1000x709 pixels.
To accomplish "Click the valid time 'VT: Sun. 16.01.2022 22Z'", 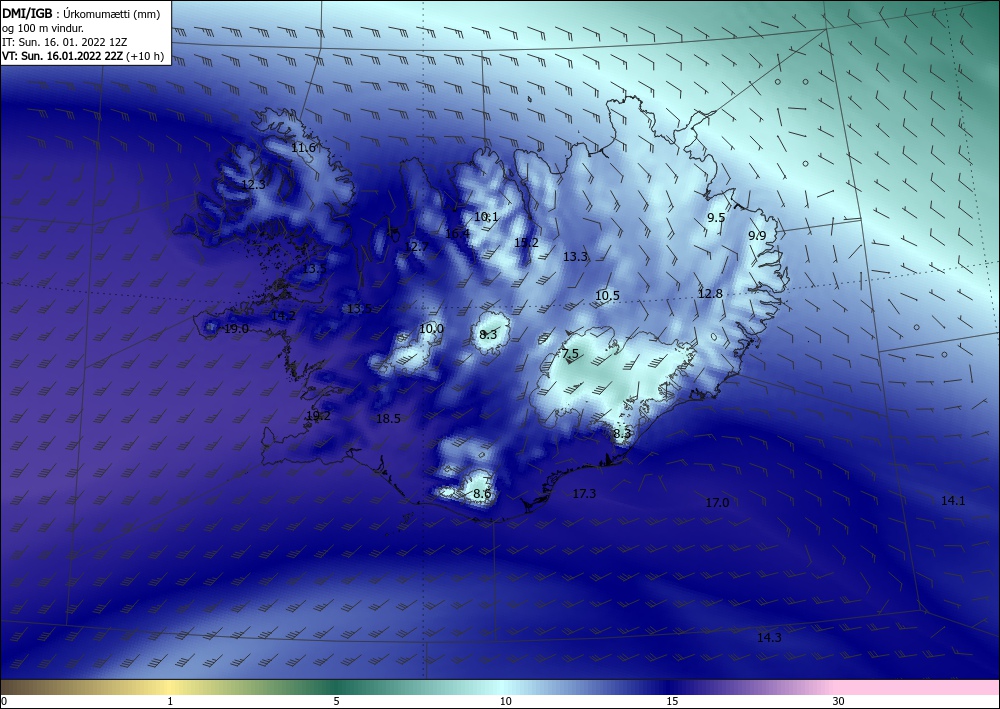I will coord(63,56).
